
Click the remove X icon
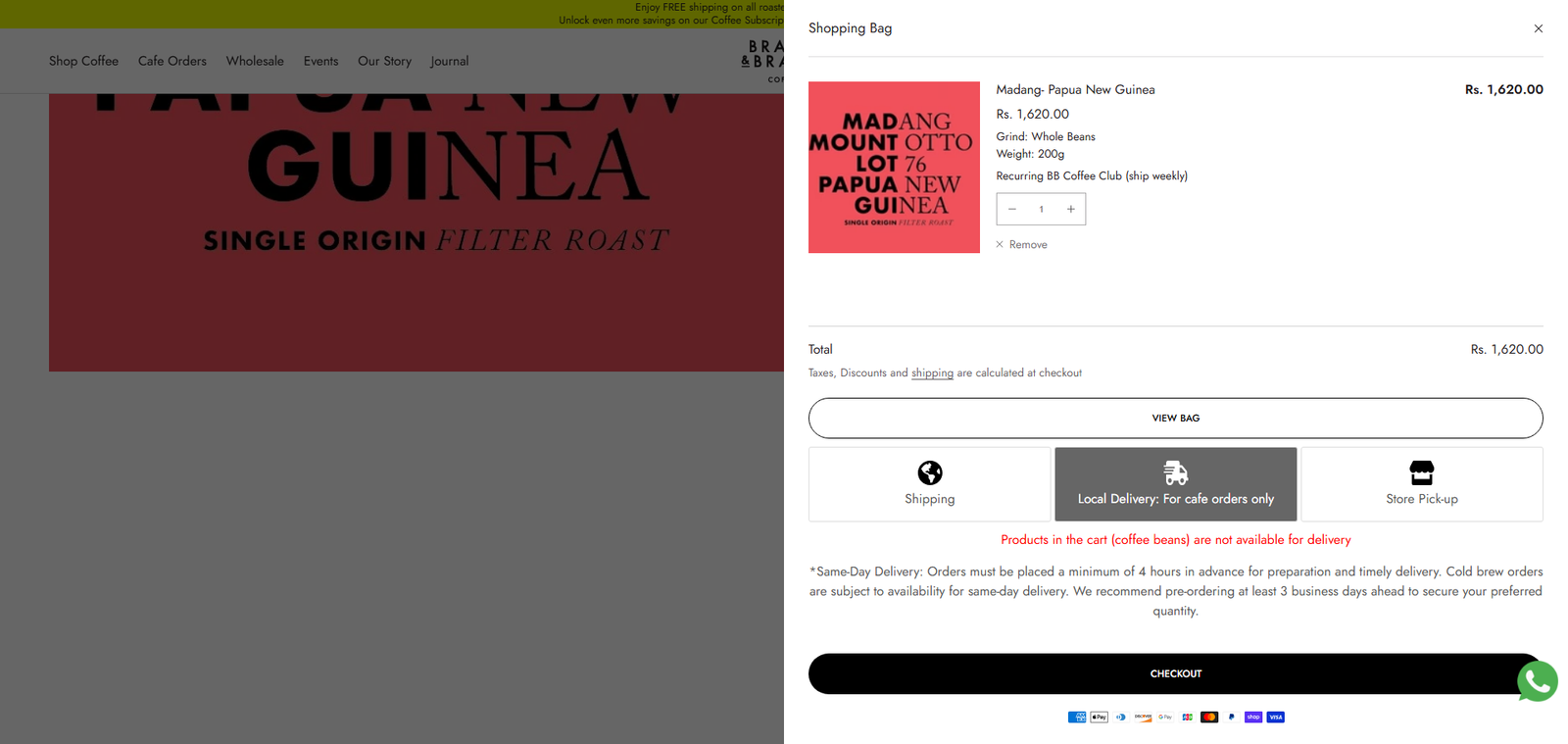click(x=1000, y=245)
